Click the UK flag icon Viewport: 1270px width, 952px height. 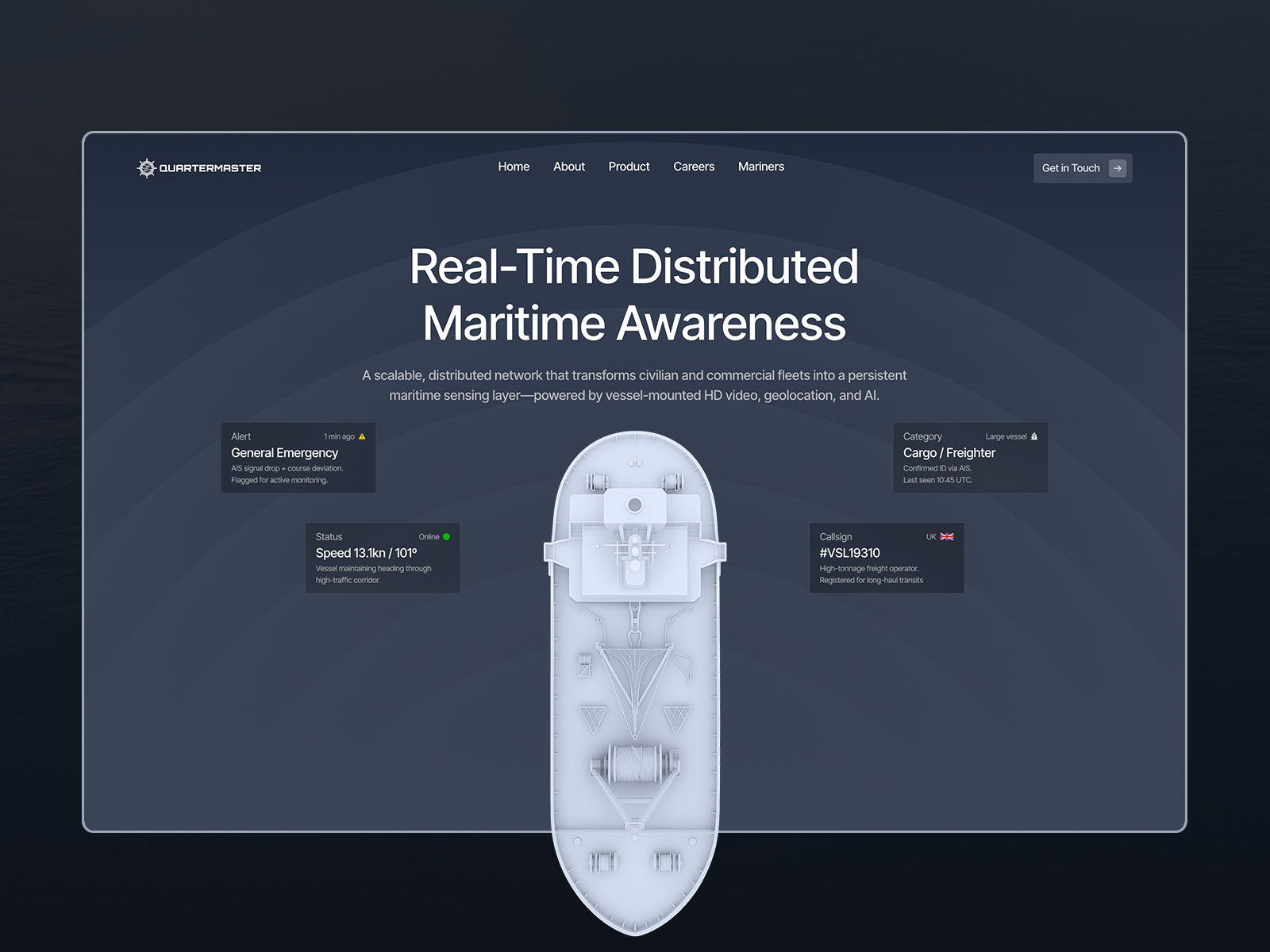[x=947, y=537]
